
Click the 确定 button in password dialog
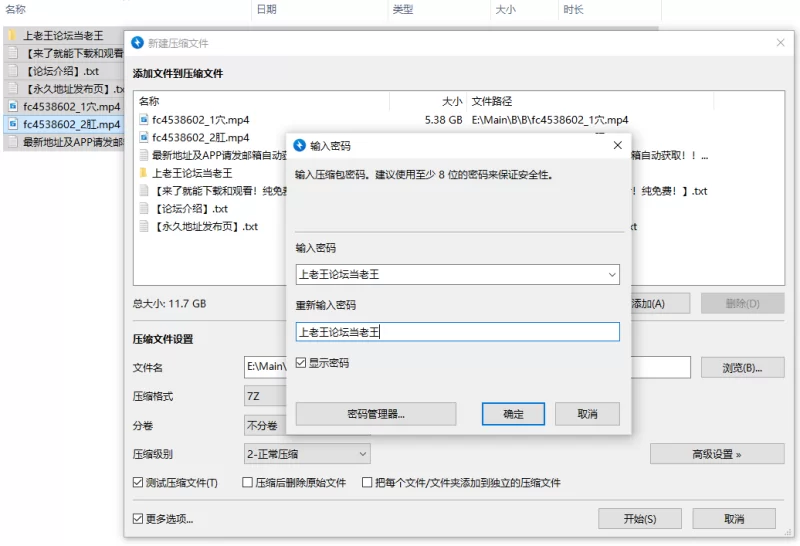[513, 414]
